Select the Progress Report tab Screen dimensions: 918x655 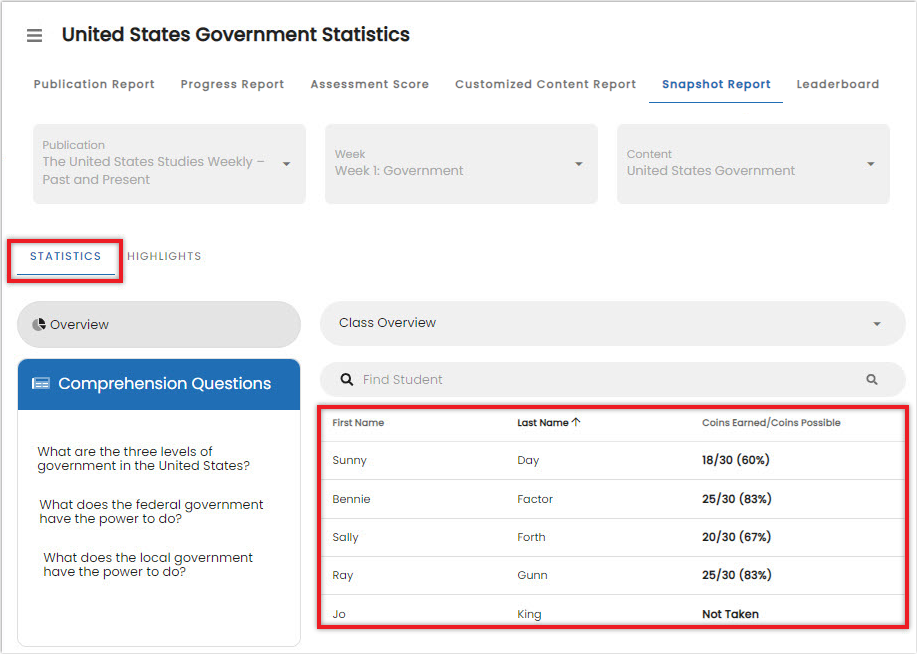click(232, 84)
